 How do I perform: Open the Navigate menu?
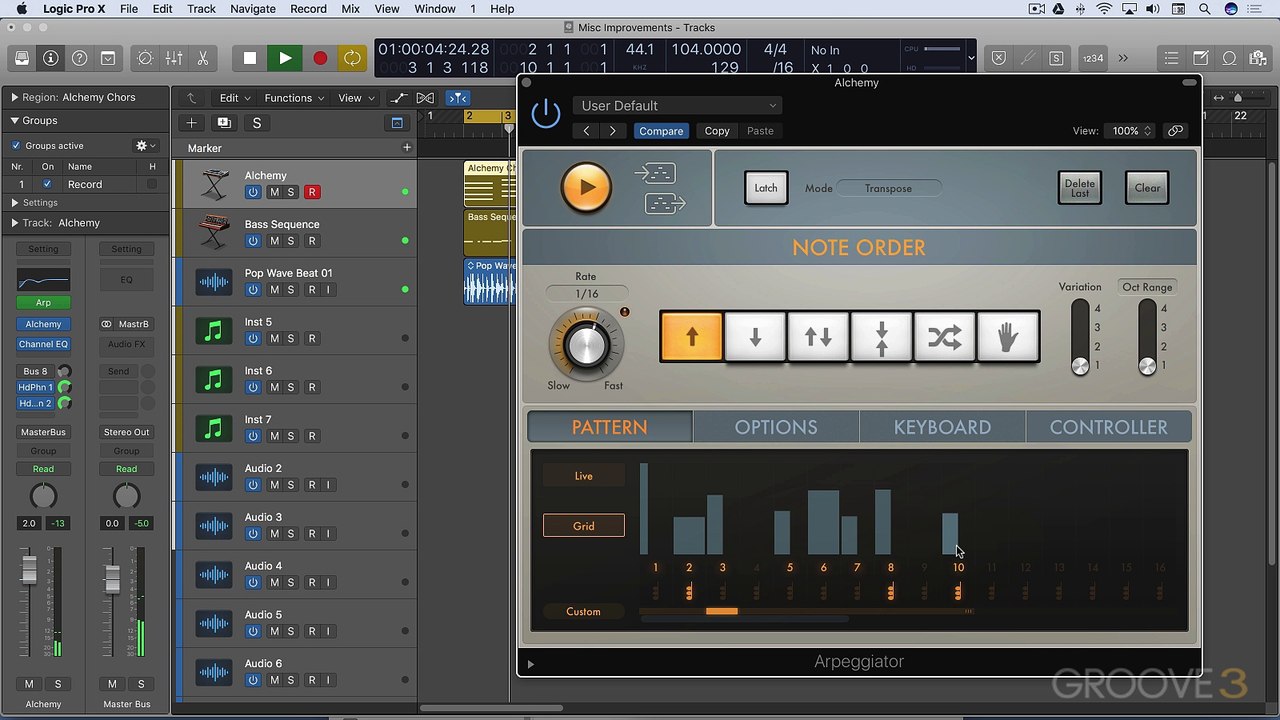click(253, 9)
